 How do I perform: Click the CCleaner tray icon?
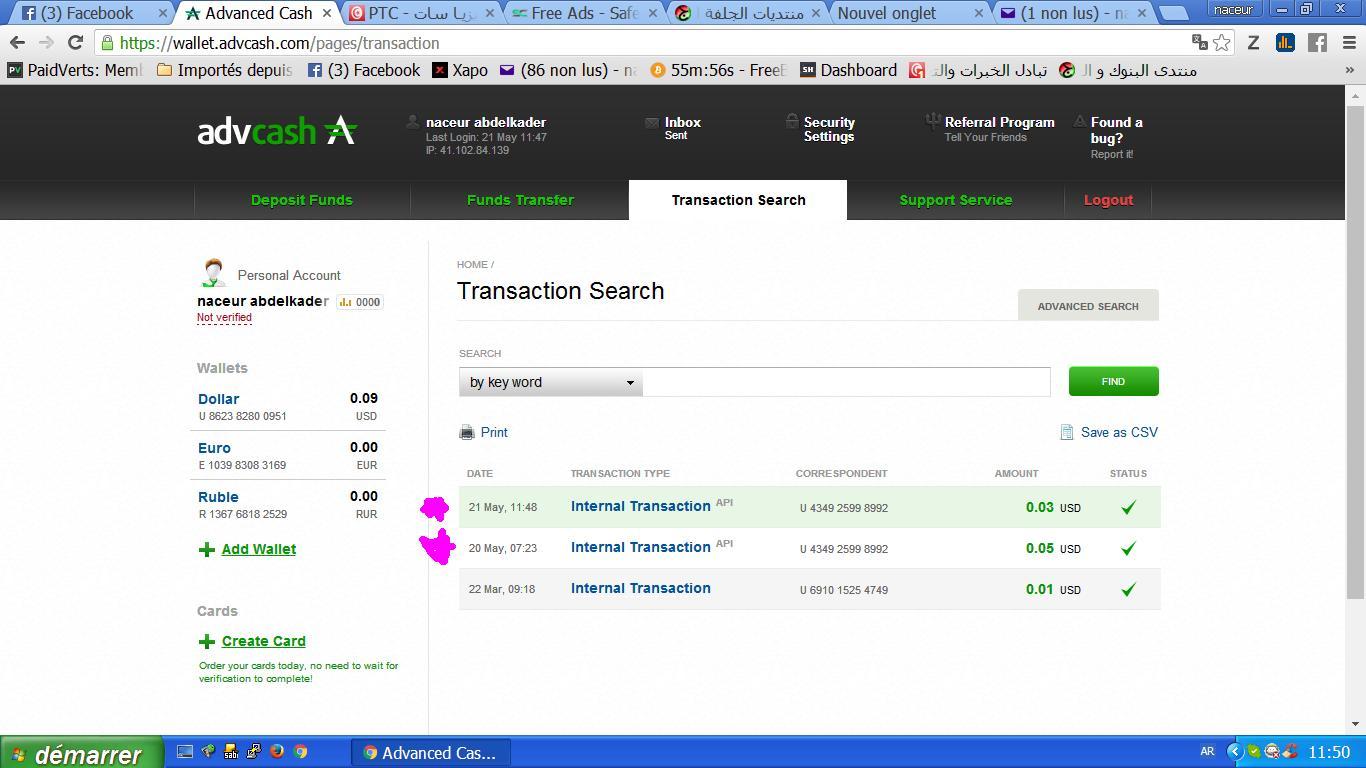(x=1290, y=752)
